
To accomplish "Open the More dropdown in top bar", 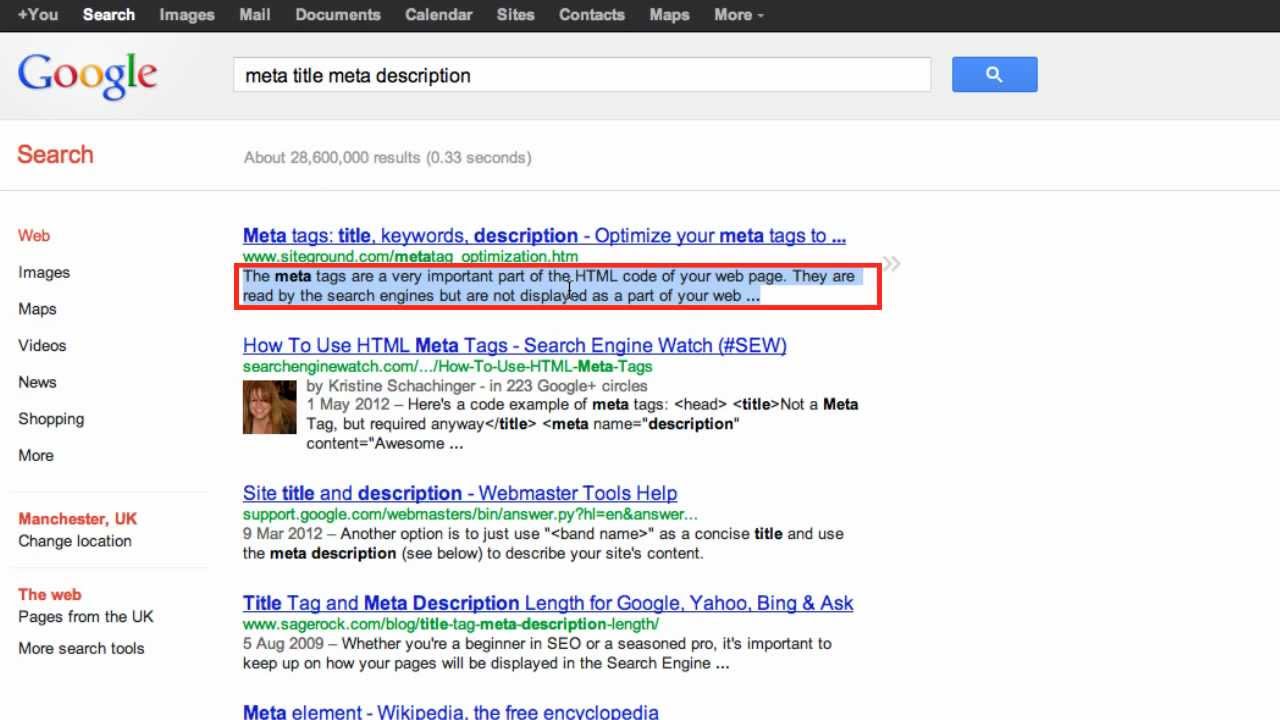I will click(x=739, y=15).
